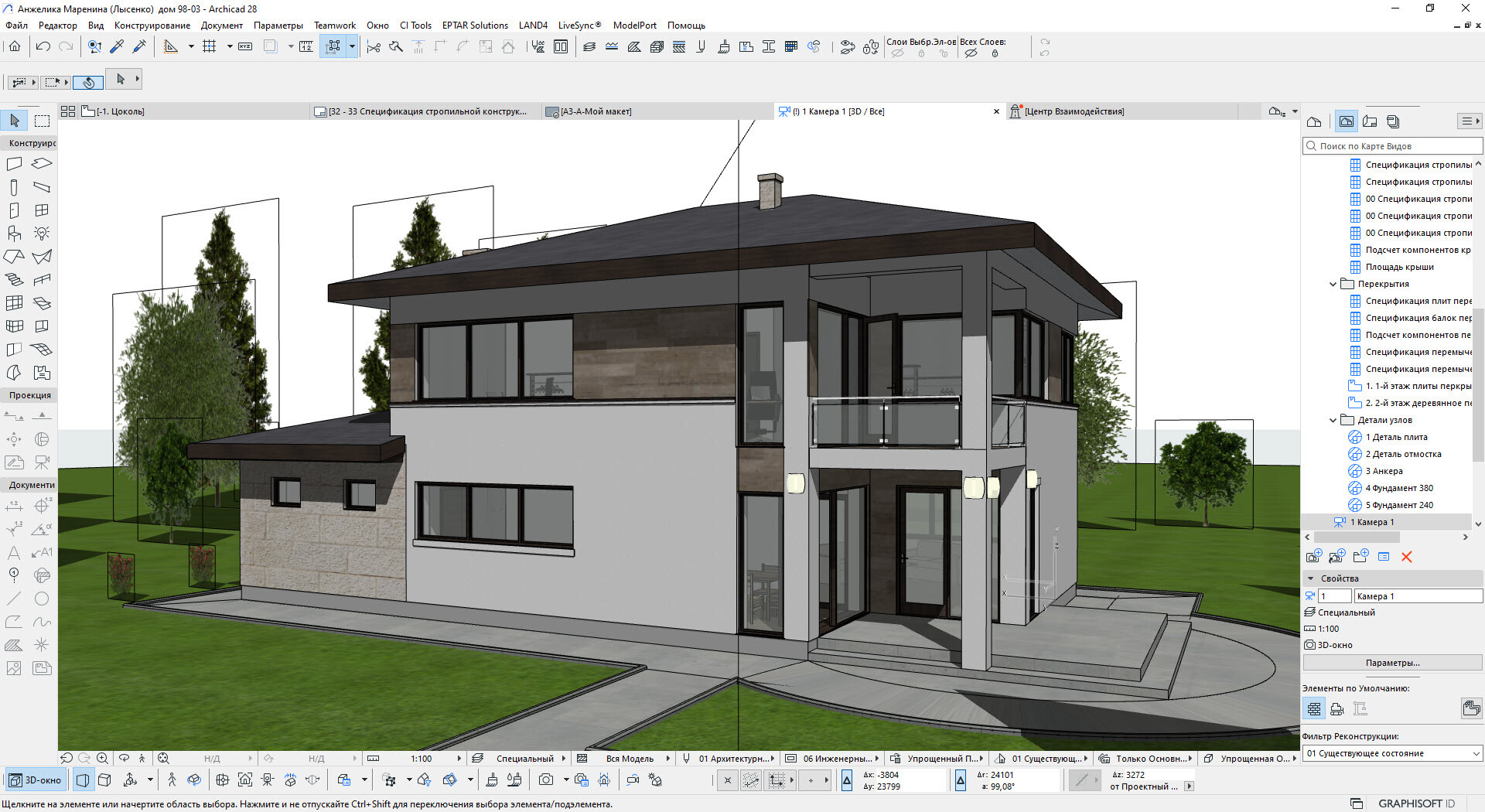The width and height of the screenshot is (1485, 812).
Task: Switch to the [-1. Цоколь] tab
Action: click(x=120, y=111)
